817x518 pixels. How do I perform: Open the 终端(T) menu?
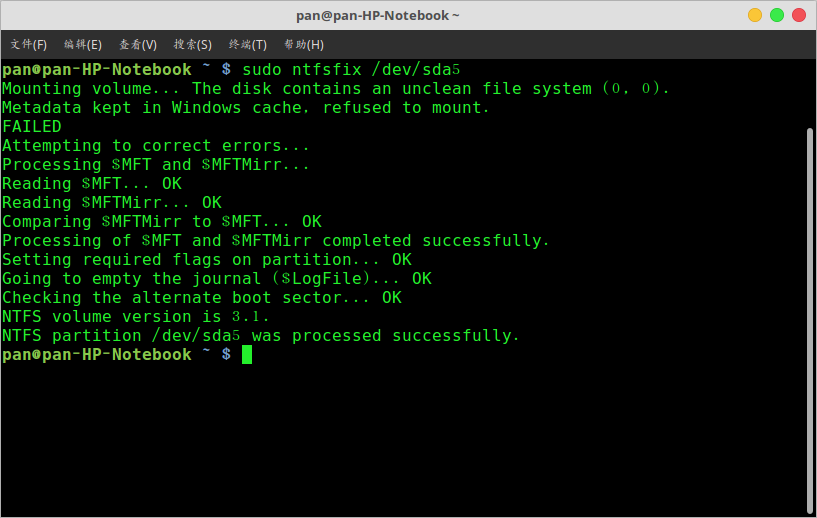click(x=248, y=44)
